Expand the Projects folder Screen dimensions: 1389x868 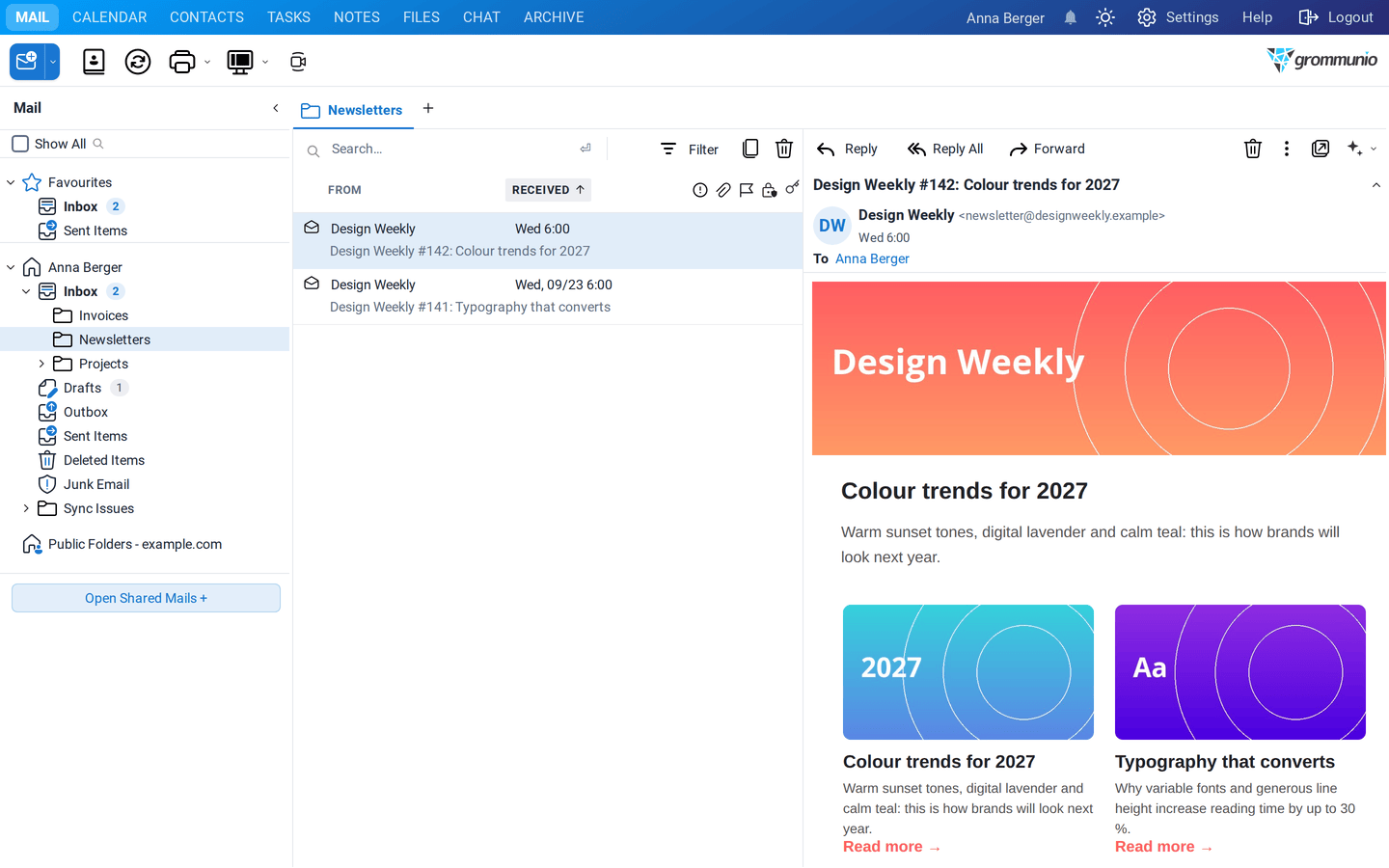click(x=41, y=364)
